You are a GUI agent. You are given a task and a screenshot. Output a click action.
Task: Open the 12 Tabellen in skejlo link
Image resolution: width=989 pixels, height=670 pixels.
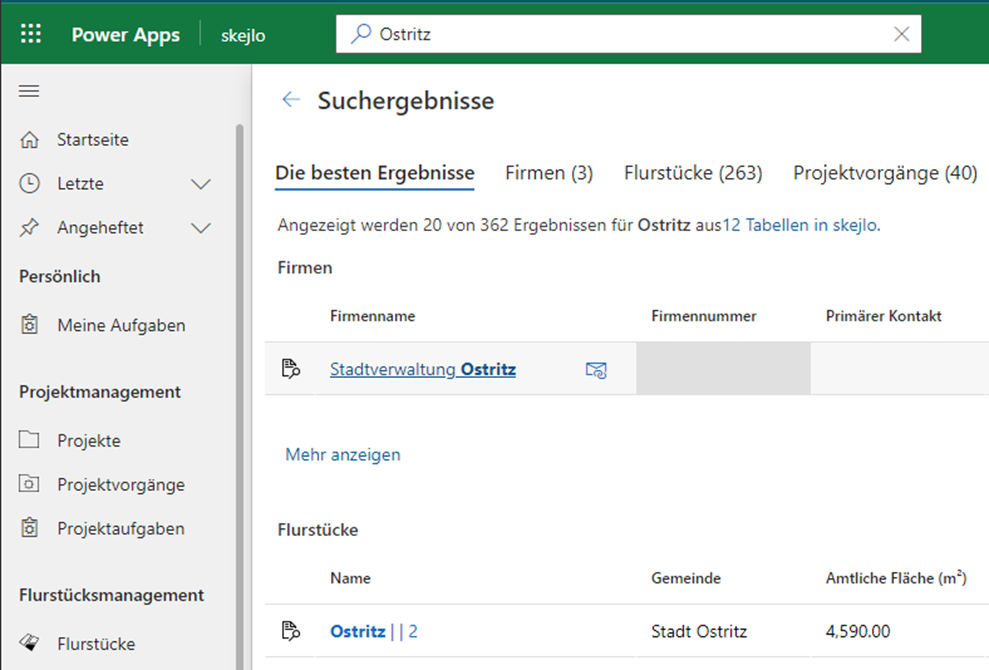click(x=800, y=226)
